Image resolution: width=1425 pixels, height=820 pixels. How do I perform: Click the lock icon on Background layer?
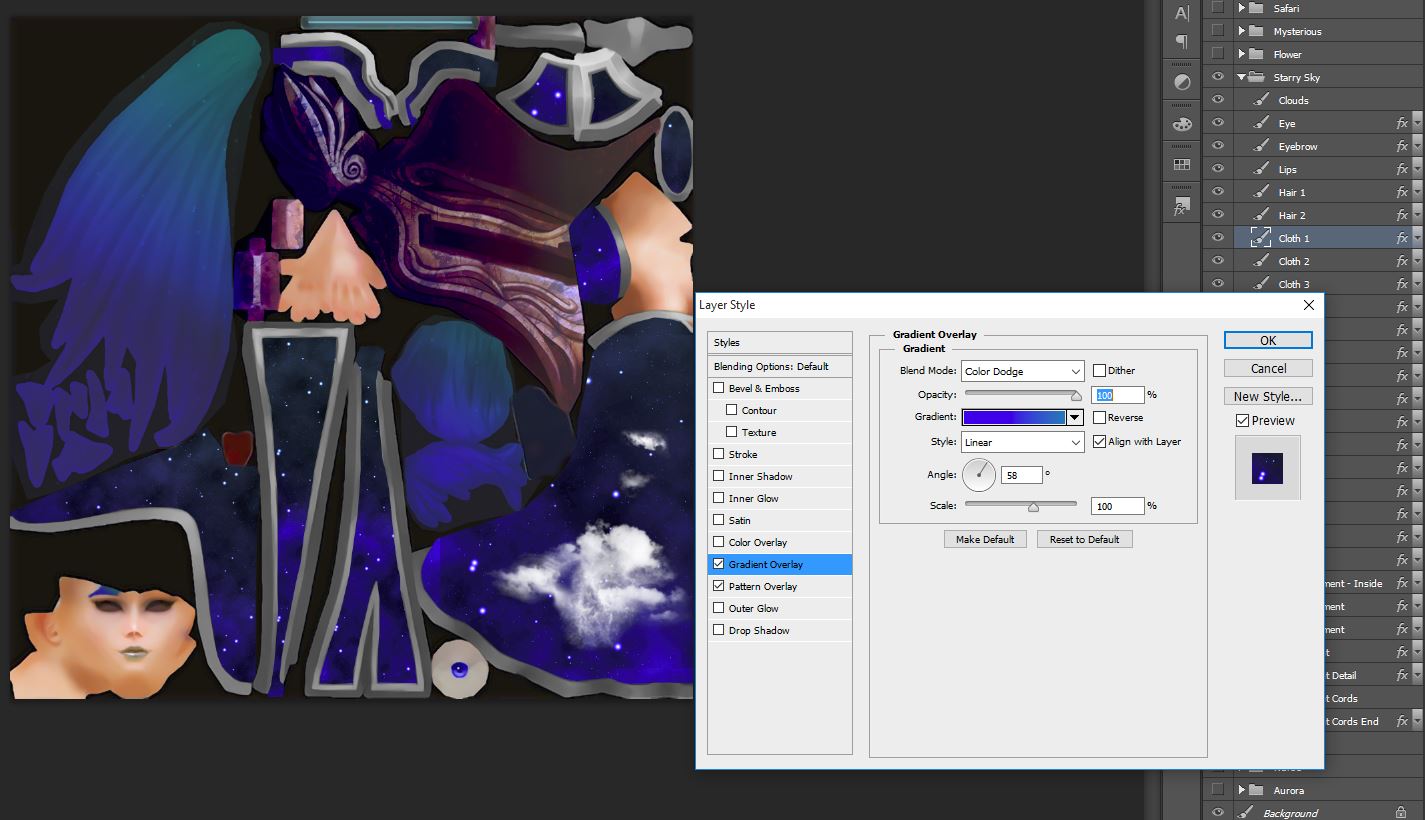pos(1402,813)
